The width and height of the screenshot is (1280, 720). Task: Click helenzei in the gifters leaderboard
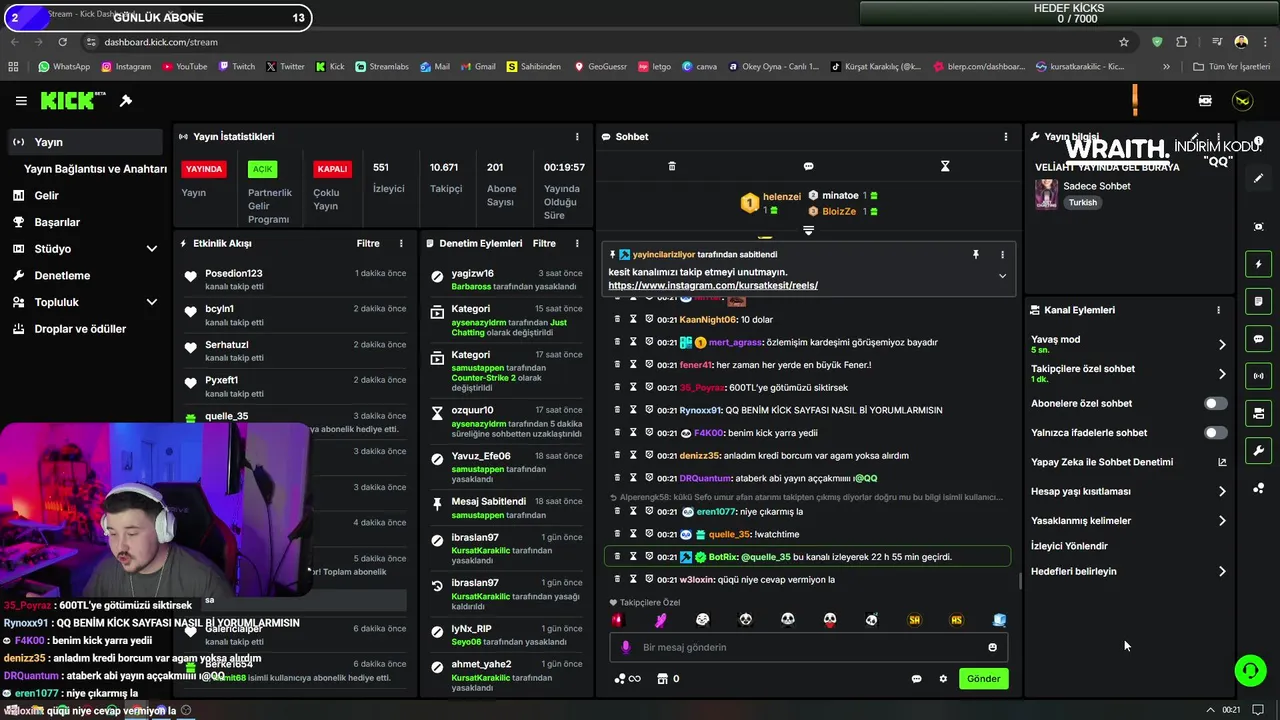[782, 197]
